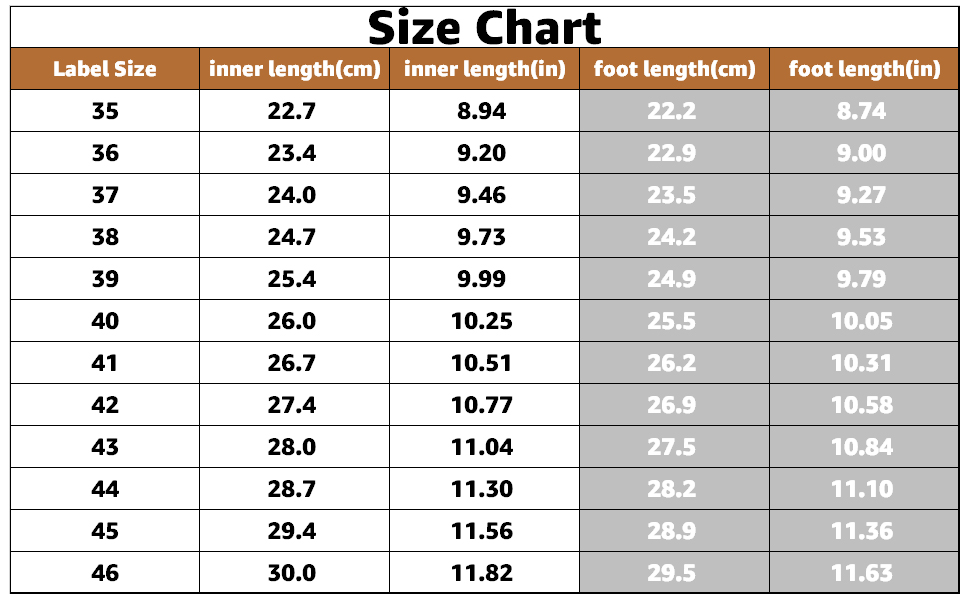Select label size 46 cell

105,573
